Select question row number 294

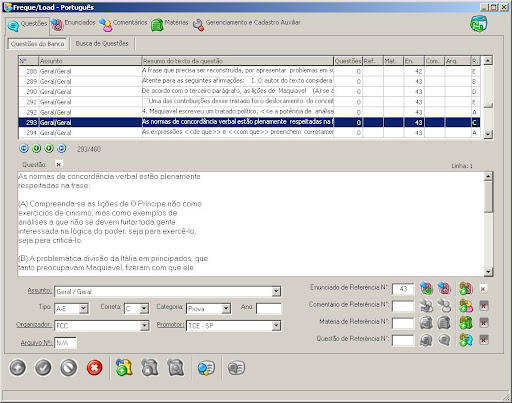(x=249, y=132)
